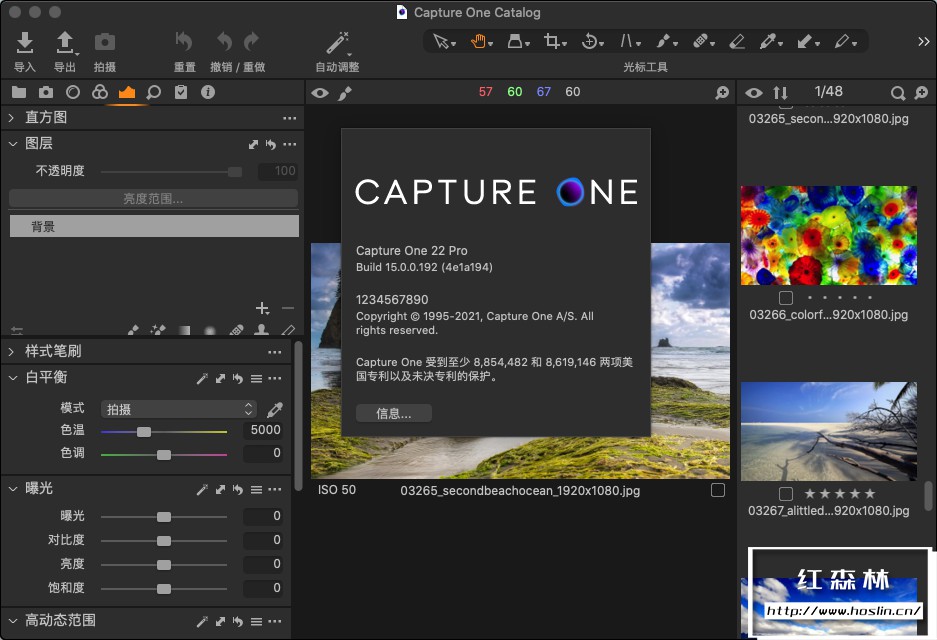The width and height of the screenshot is (937, 640).
Task: Select the beach driftwood thumbnail image
Action: (x=828, y=431)
